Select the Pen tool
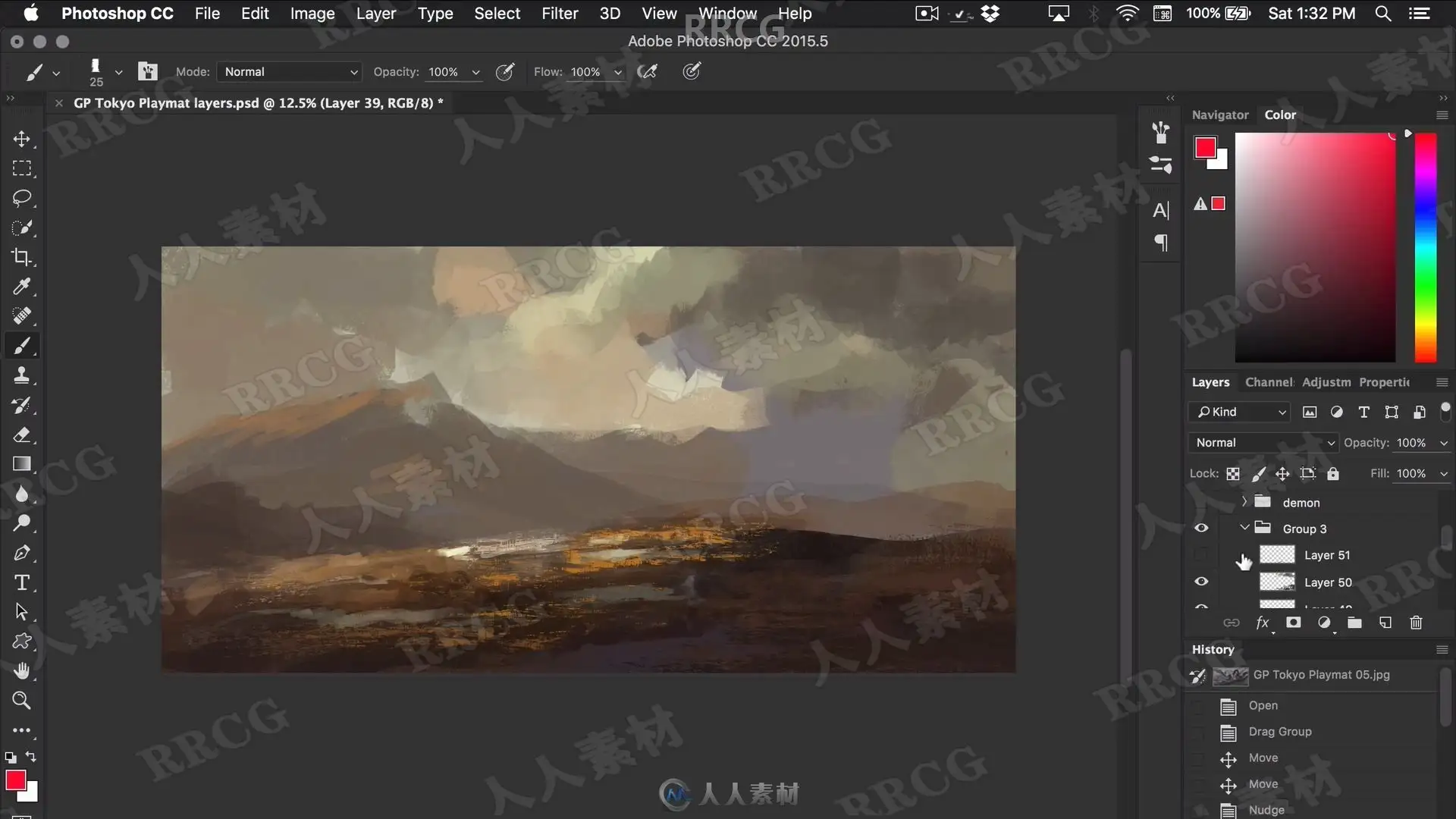This screenshot has height=819, width=1456. point(21,553)
